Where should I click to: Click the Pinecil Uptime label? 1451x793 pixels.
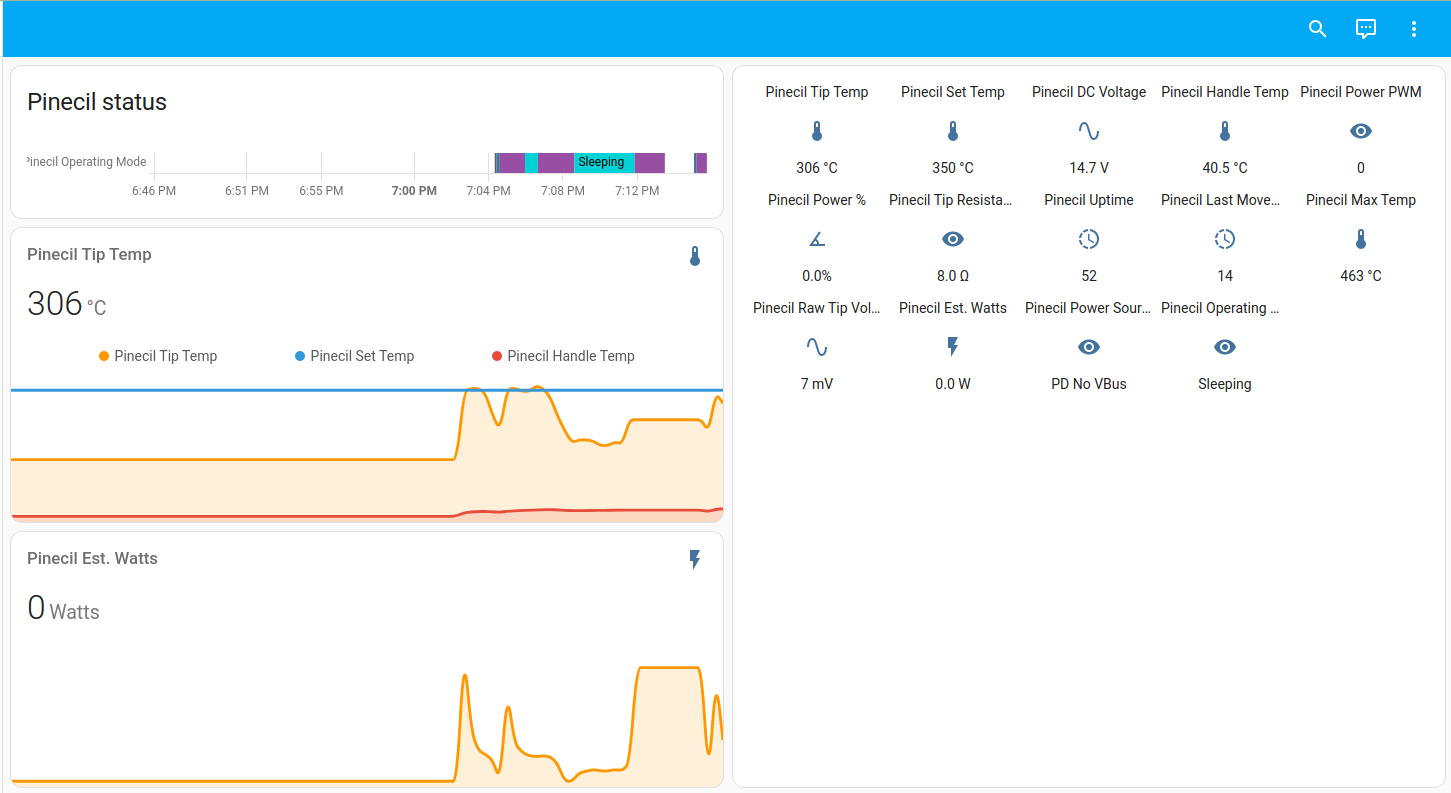click(1088, 200)
